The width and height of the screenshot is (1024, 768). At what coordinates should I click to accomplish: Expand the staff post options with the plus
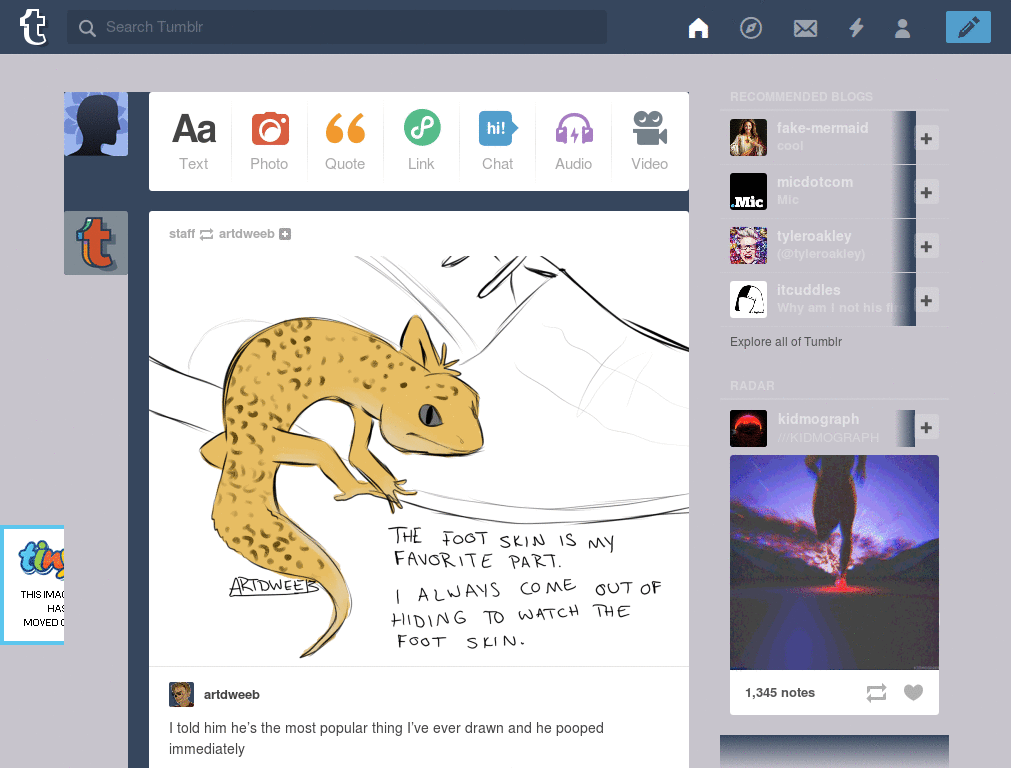tap(285, 233)
